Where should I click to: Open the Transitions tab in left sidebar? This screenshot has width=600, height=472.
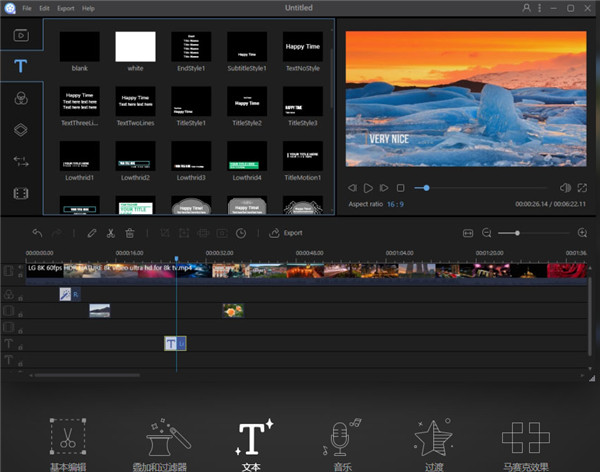point(20,161)
